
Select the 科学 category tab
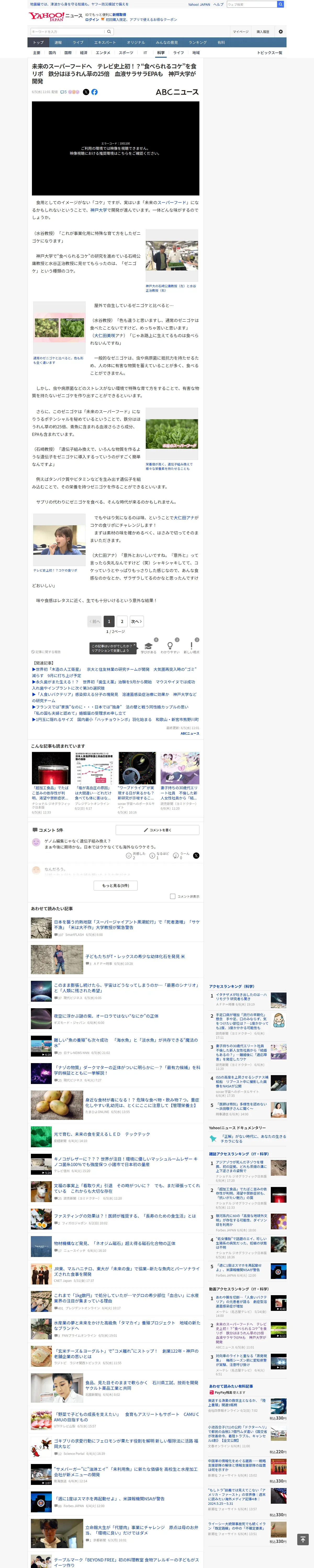point(161,53)
